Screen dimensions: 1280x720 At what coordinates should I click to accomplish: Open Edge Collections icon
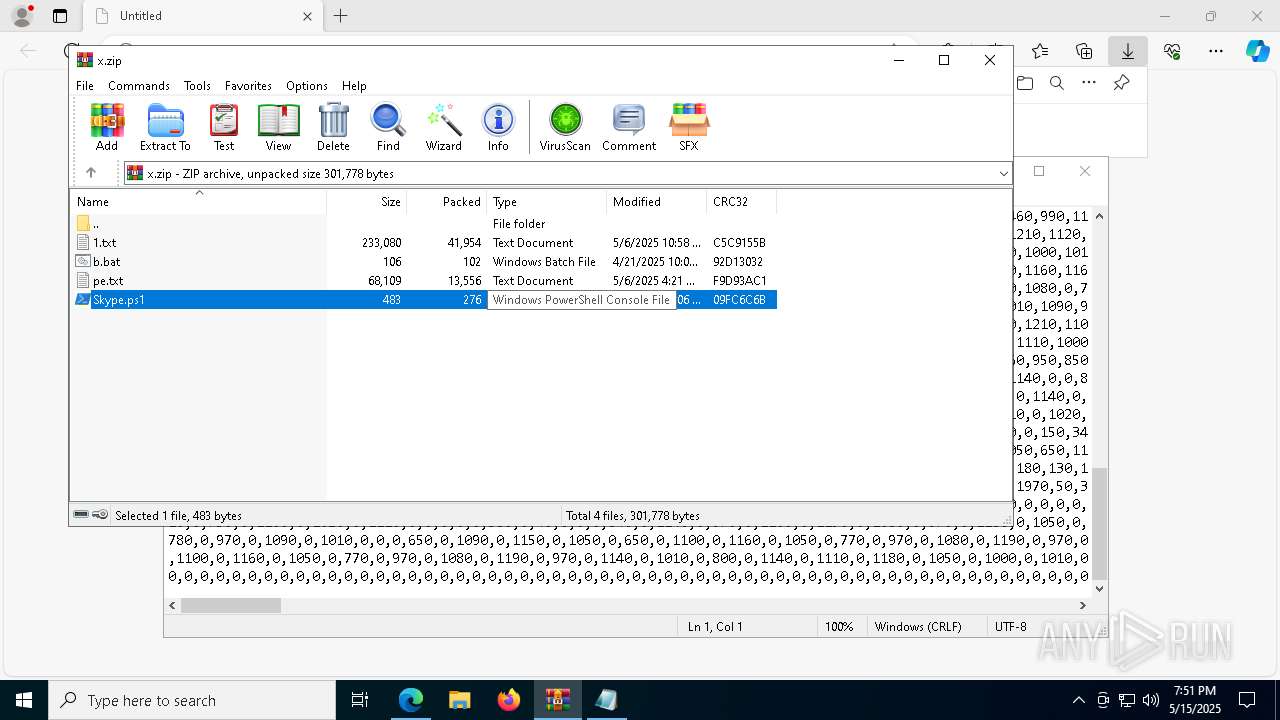(1084, 51)
